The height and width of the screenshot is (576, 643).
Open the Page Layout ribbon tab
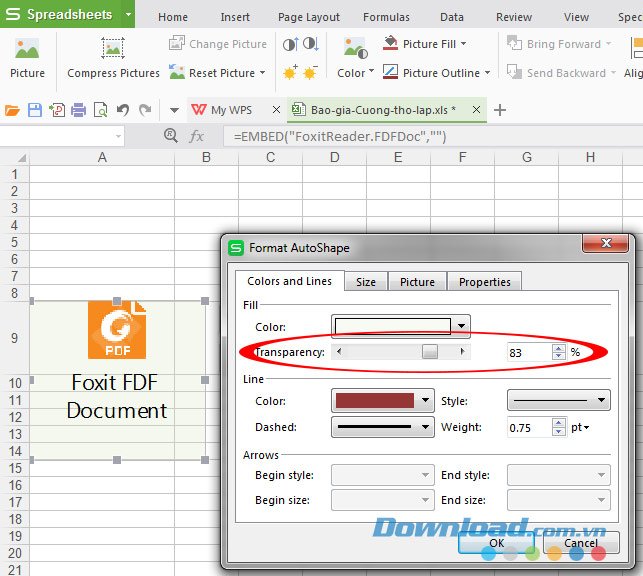click(x=309, y=17)
